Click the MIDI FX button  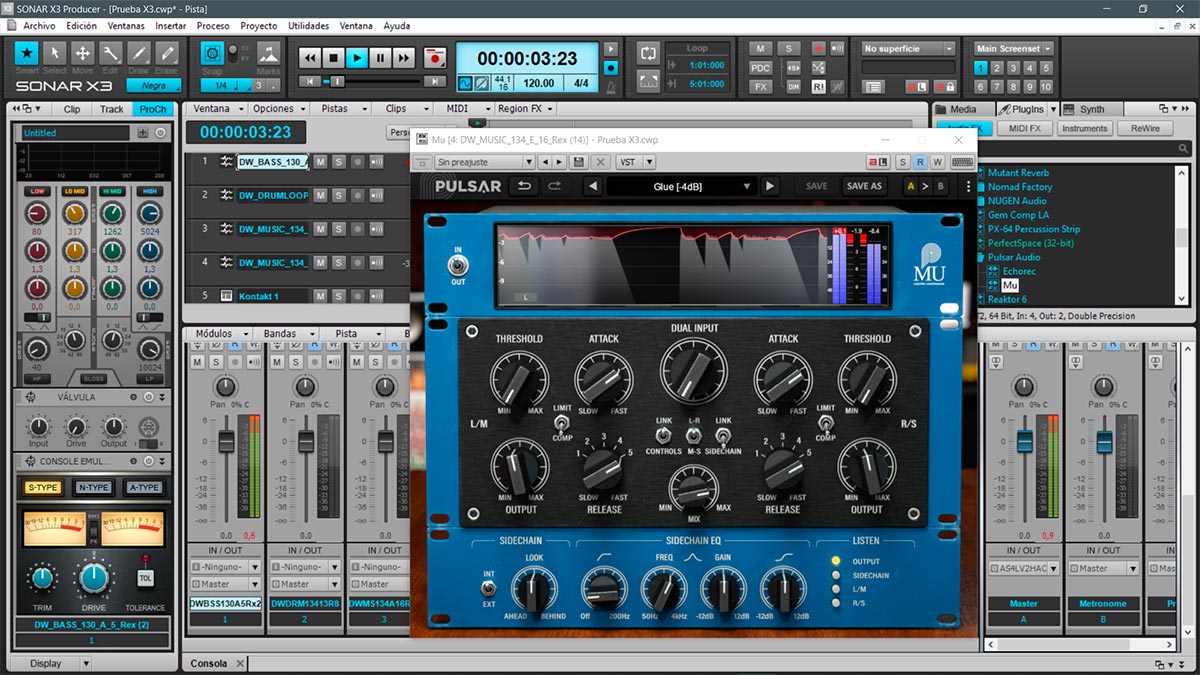tap(1025, 128)
